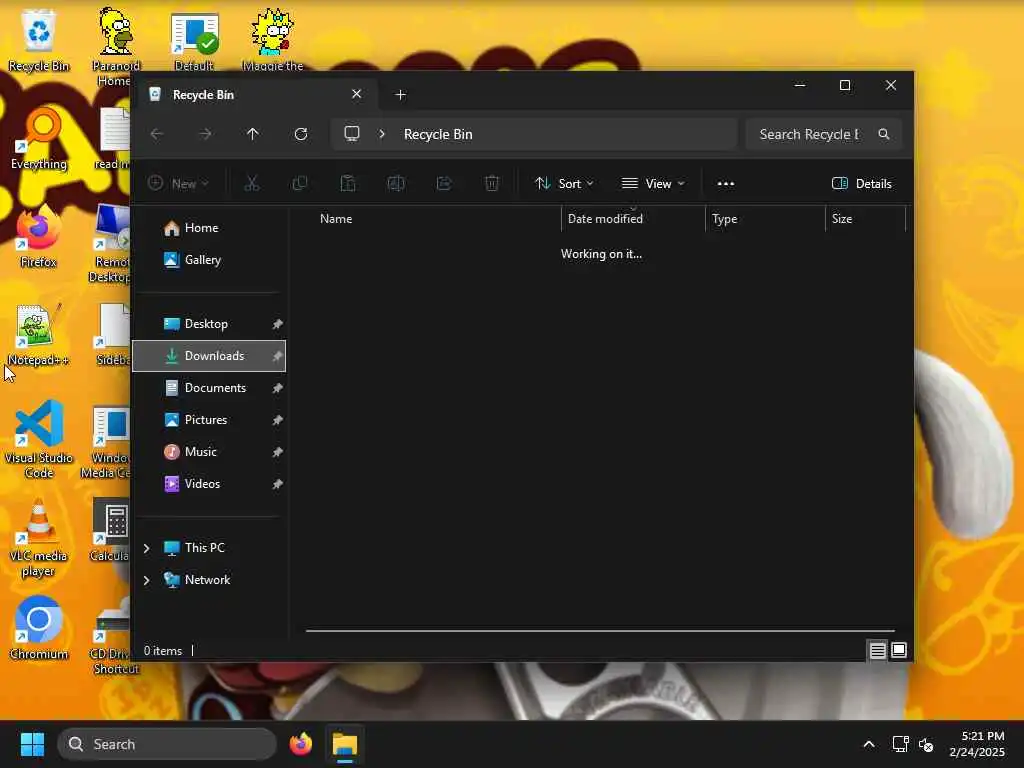1024x768 pixels.
Task: Go forward with the right arrow
Action: click(x=205, y=134)
